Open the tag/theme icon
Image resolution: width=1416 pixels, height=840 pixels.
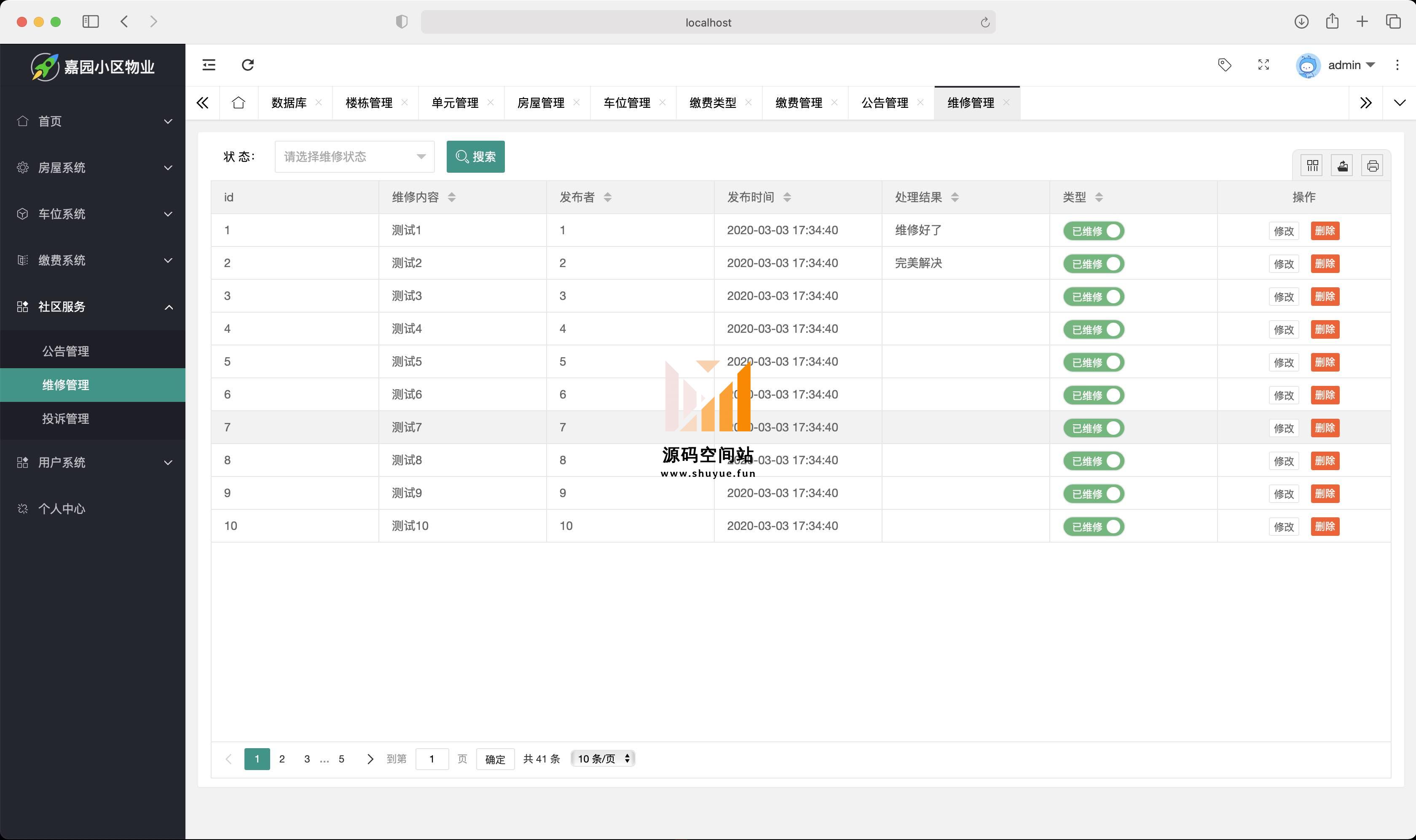tap(1225, 65)
